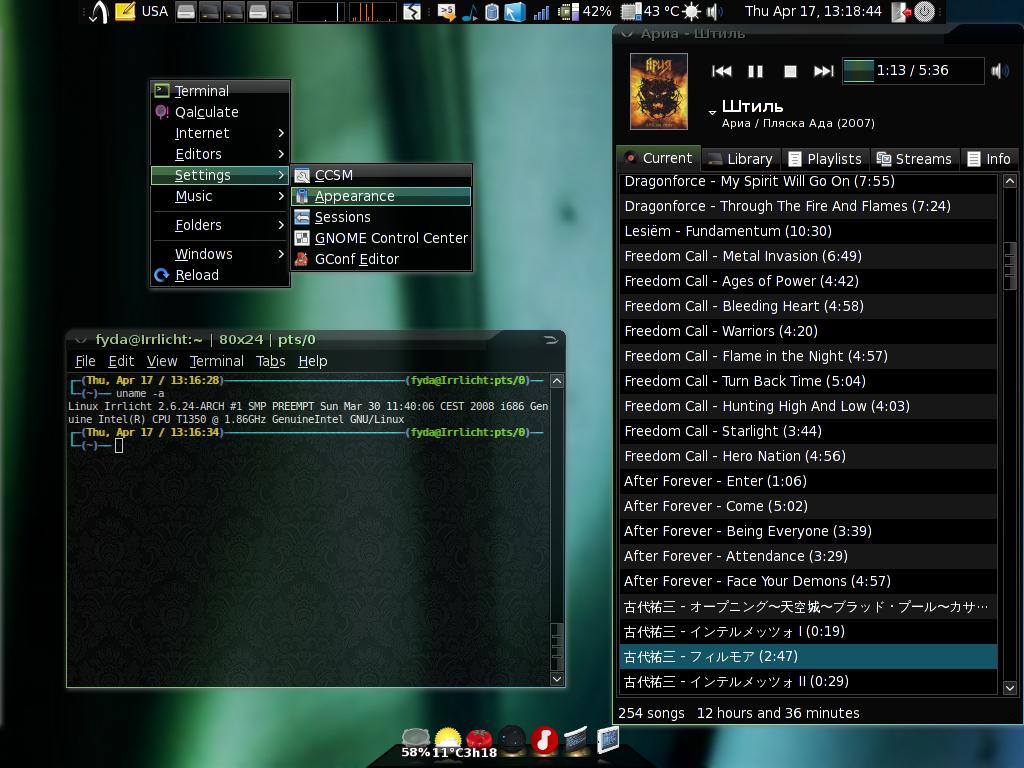Select Freedom Call - Warriors track
The height and width of the screenshot is (768, 1024).
tap(808, 331)
